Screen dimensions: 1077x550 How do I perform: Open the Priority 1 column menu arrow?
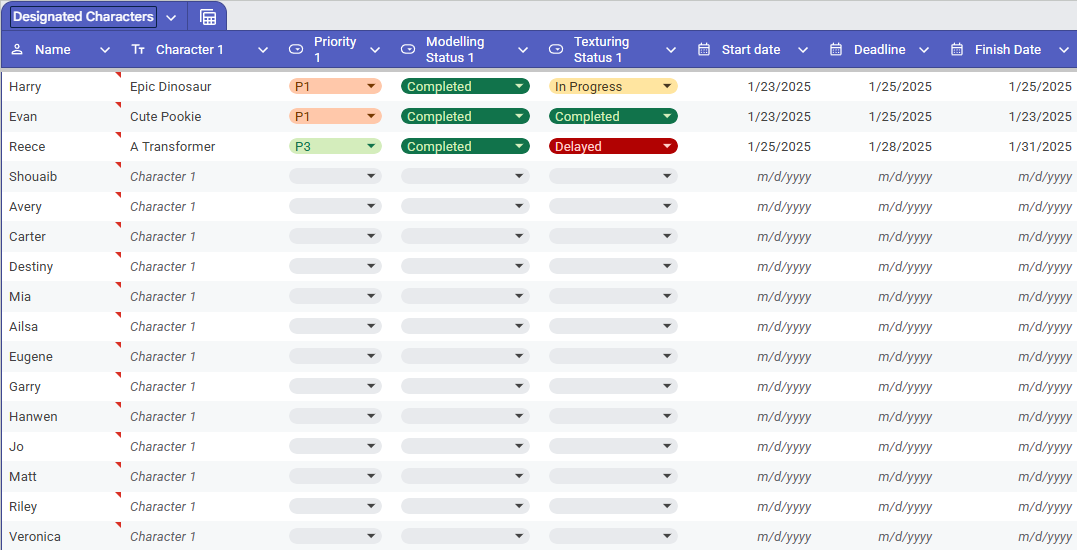(x=375, y=49)
